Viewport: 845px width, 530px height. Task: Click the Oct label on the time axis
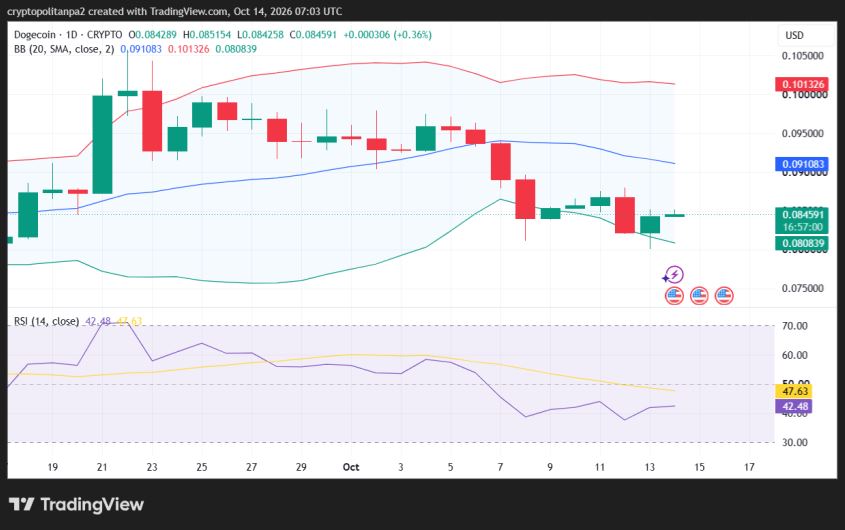[351, 467]
